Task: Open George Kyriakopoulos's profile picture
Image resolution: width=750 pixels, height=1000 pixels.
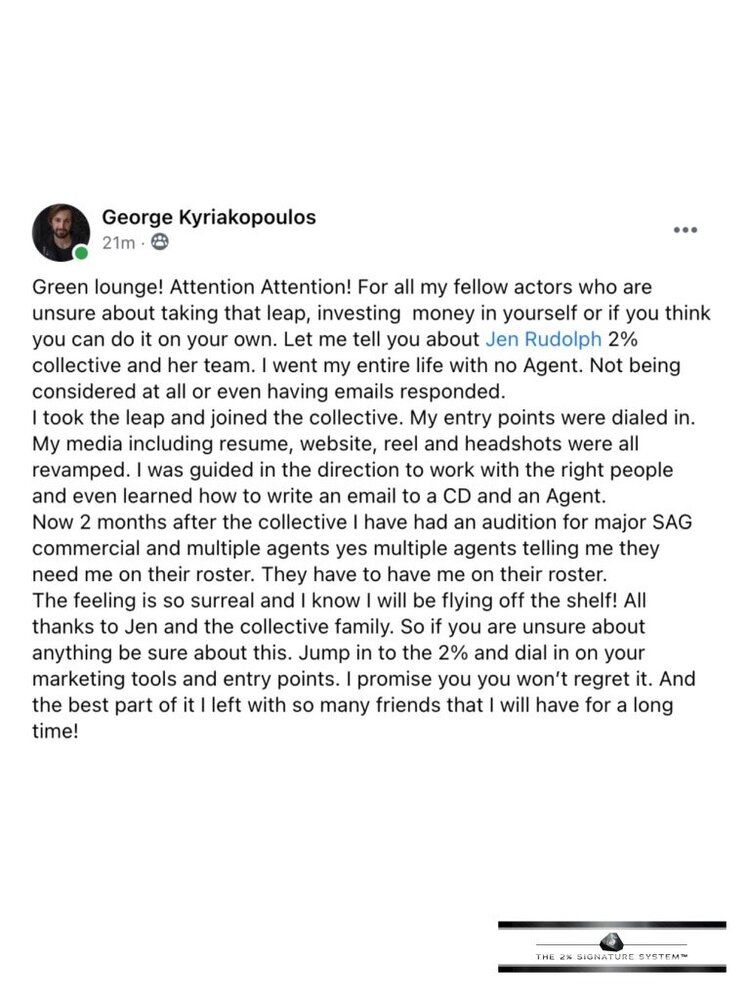Action: pos(61,232)
